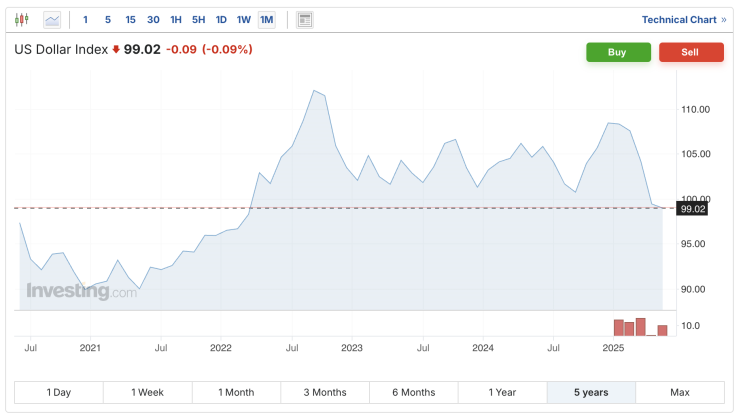Click the 95.00 axis label
Screen dimensions: 743x418
coord(693,244)
